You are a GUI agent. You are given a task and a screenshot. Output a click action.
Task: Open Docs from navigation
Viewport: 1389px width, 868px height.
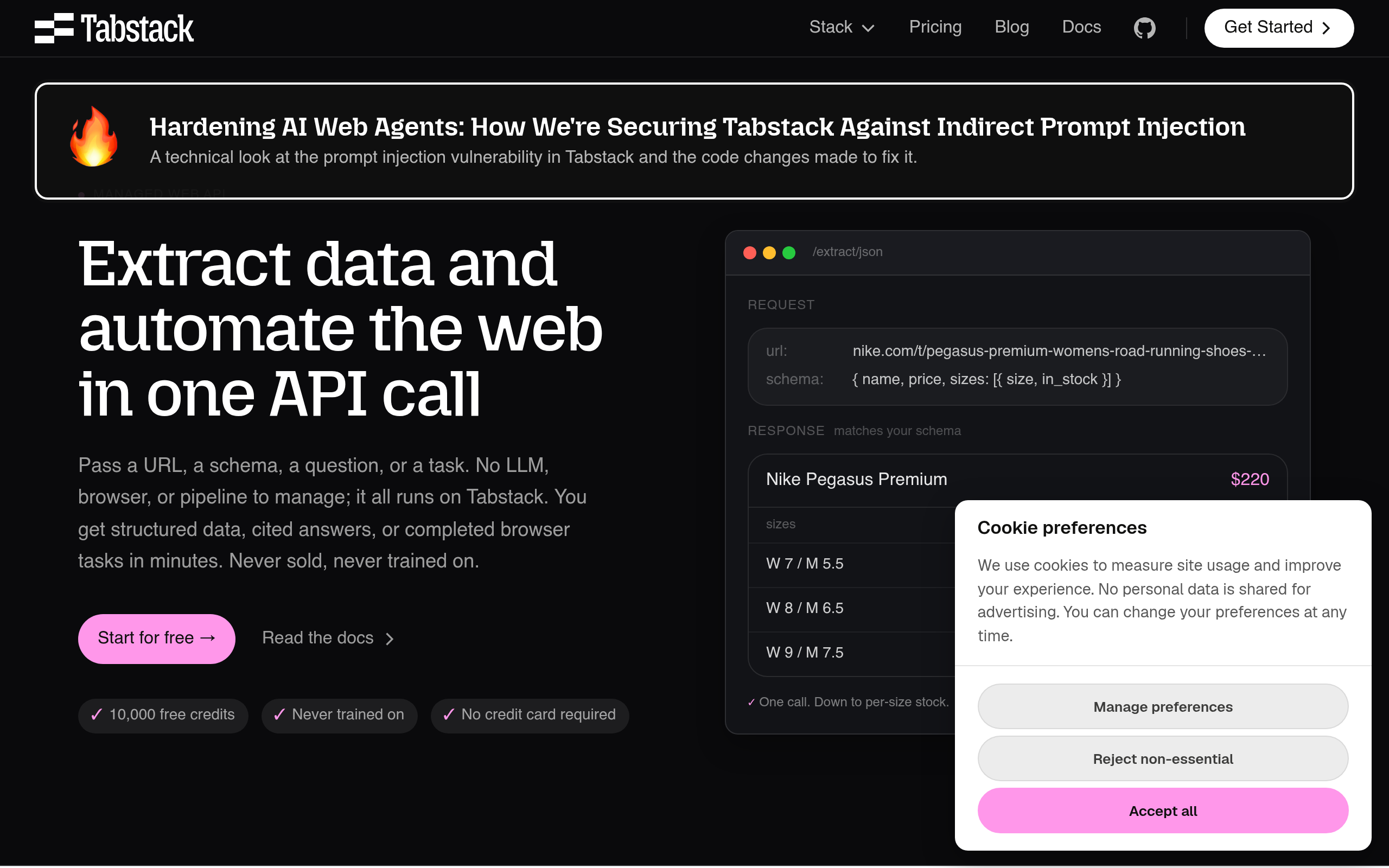click(1081, 27)
